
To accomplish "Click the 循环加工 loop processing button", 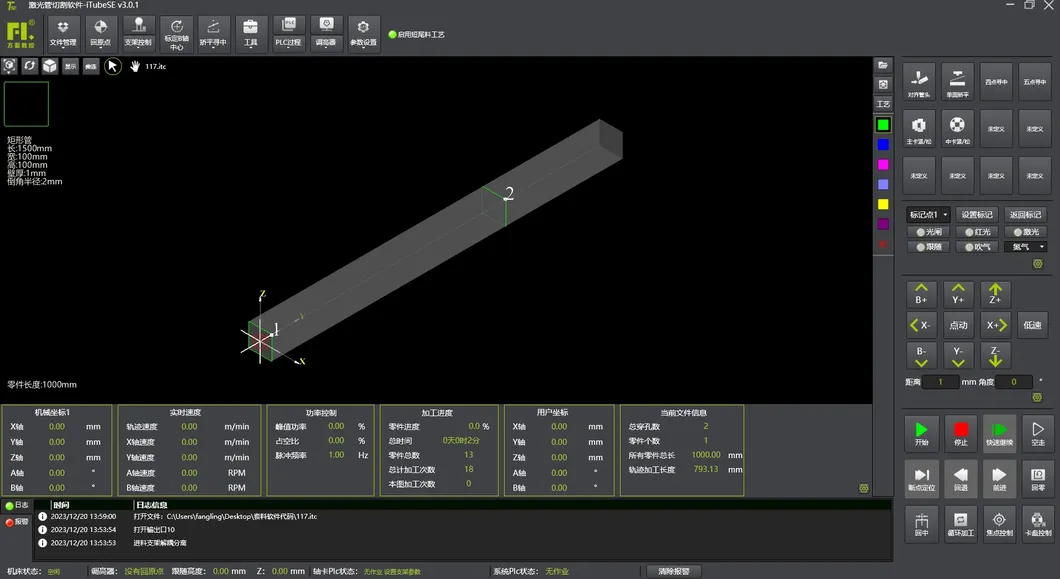I will (961, 524).
